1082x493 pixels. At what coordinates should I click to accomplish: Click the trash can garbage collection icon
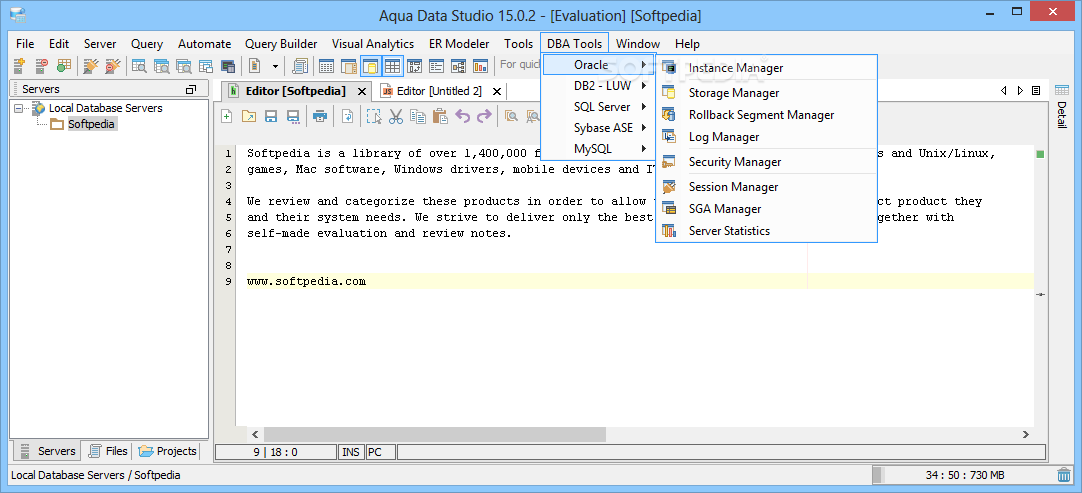1063,475
